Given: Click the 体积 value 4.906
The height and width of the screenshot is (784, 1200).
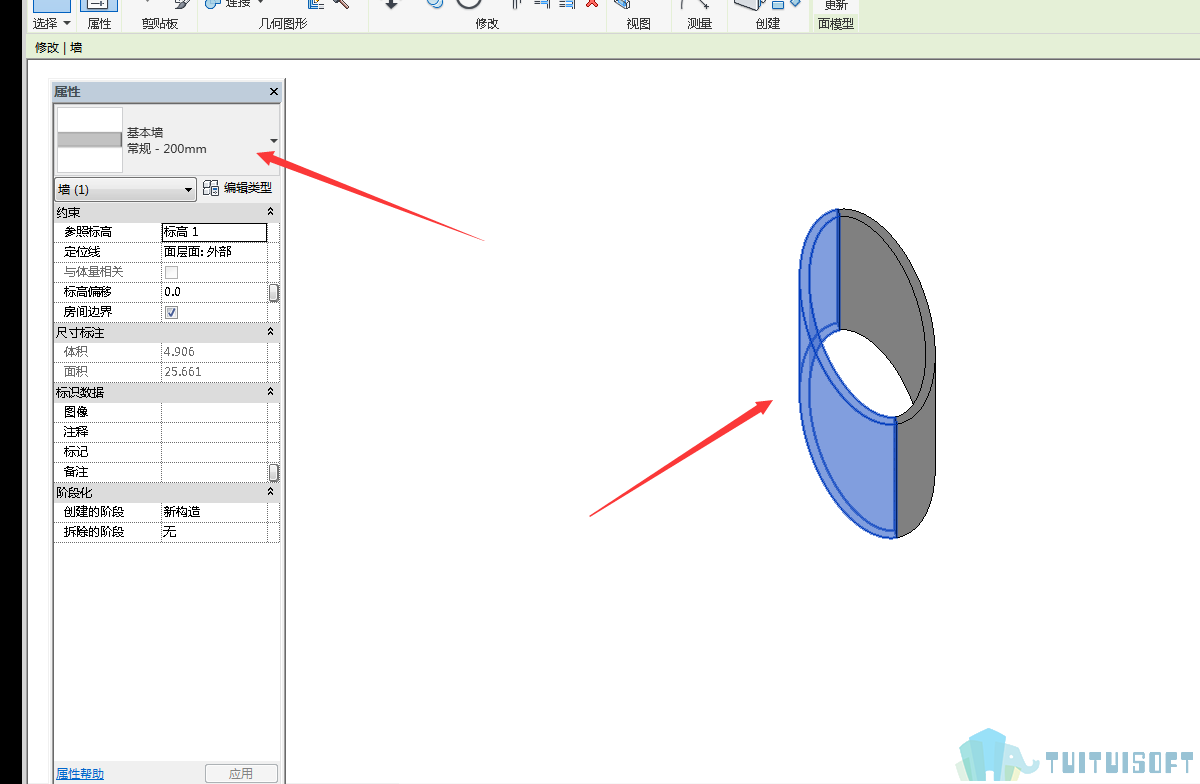Looking at the screenshot, I should pyautogui.click(x=214, y=352).
